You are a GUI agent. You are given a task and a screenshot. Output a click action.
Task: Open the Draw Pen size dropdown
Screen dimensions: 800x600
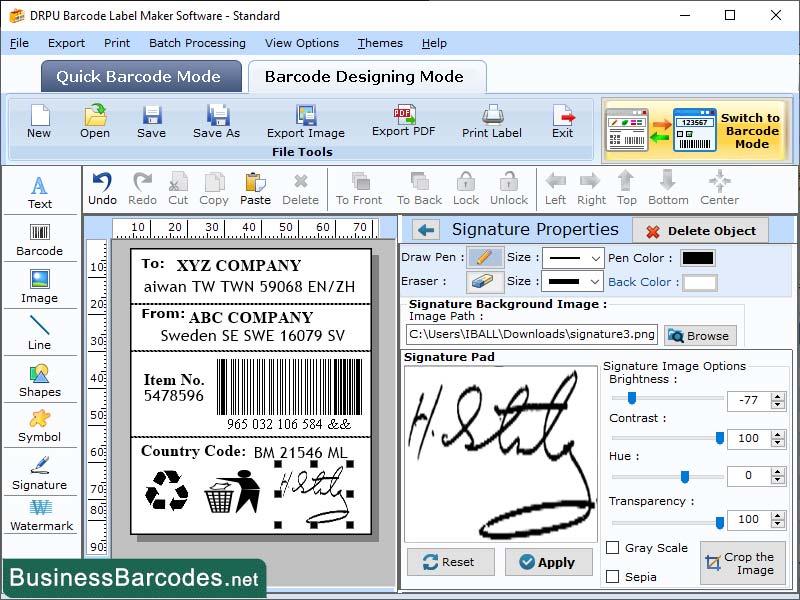pyautogui.click(x=572, y=258)
